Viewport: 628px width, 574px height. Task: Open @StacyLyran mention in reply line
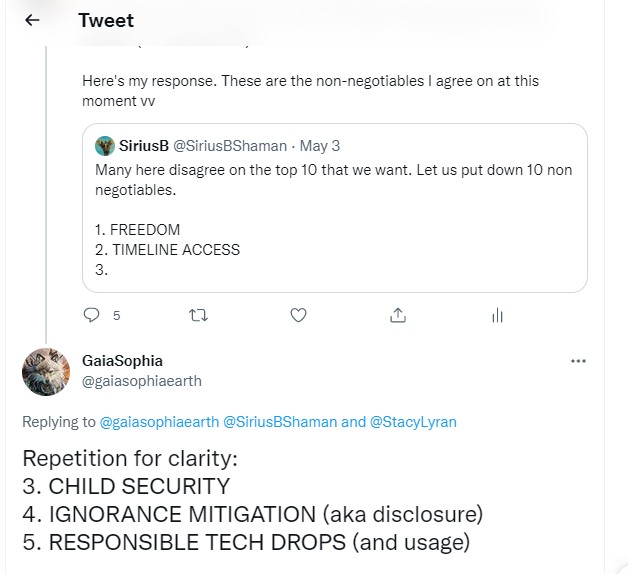[413, 422]
